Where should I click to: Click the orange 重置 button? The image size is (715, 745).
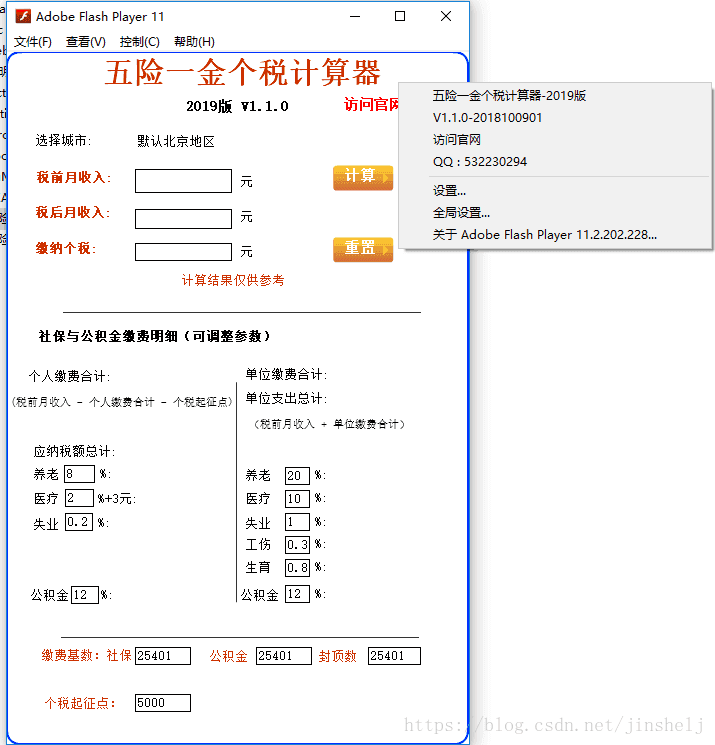coord(363,249)
